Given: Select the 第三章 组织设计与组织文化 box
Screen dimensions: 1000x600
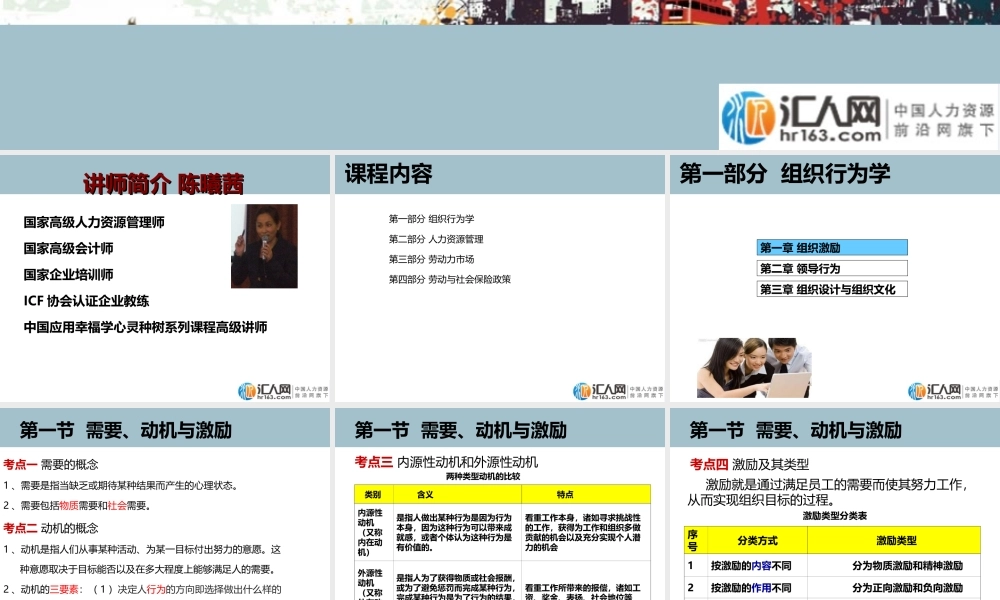Looking at the screenshot, I should click(x=832, y=289).
